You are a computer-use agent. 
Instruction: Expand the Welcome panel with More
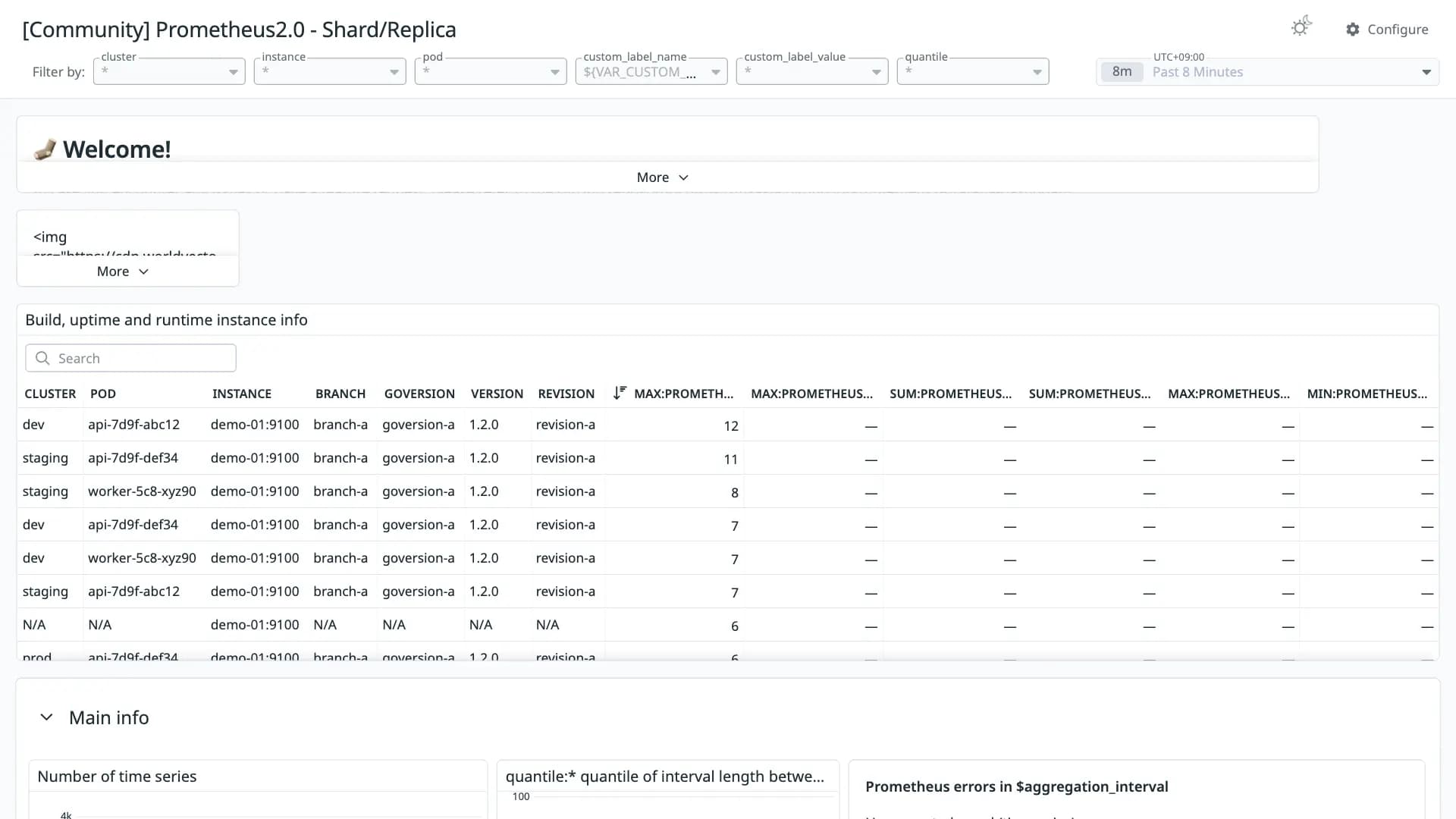[662, 177]
